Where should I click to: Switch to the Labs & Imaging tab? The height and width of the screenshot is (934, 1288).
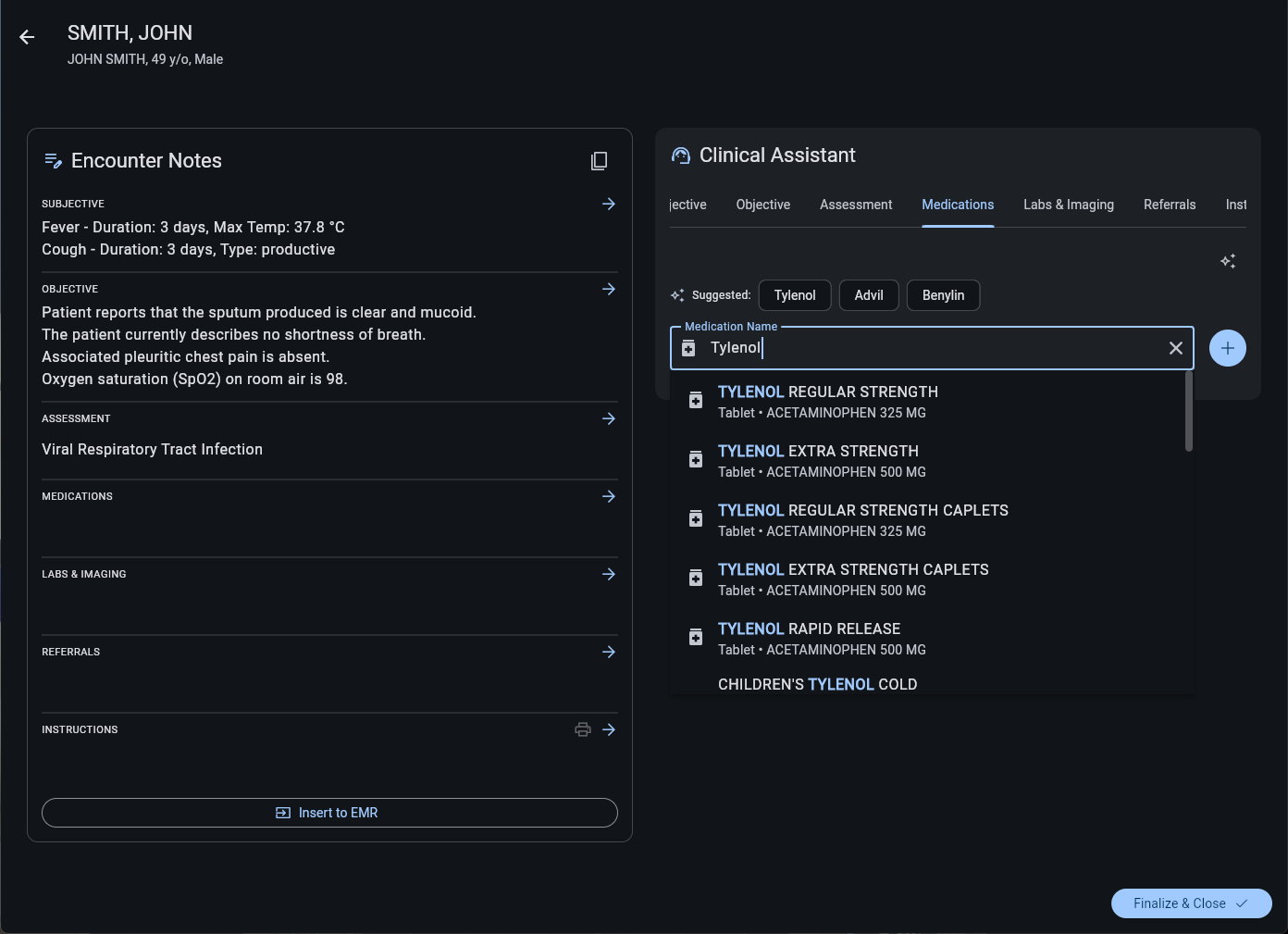click(x=1068, y=205)
